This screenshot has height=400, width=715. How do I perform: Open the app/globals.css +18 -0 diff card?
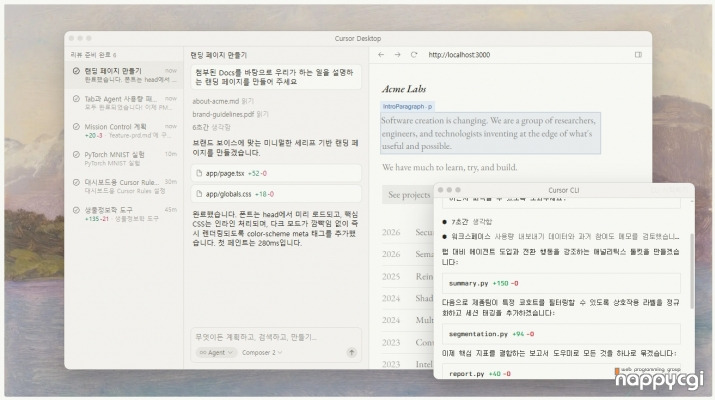[x=276, y=194]
